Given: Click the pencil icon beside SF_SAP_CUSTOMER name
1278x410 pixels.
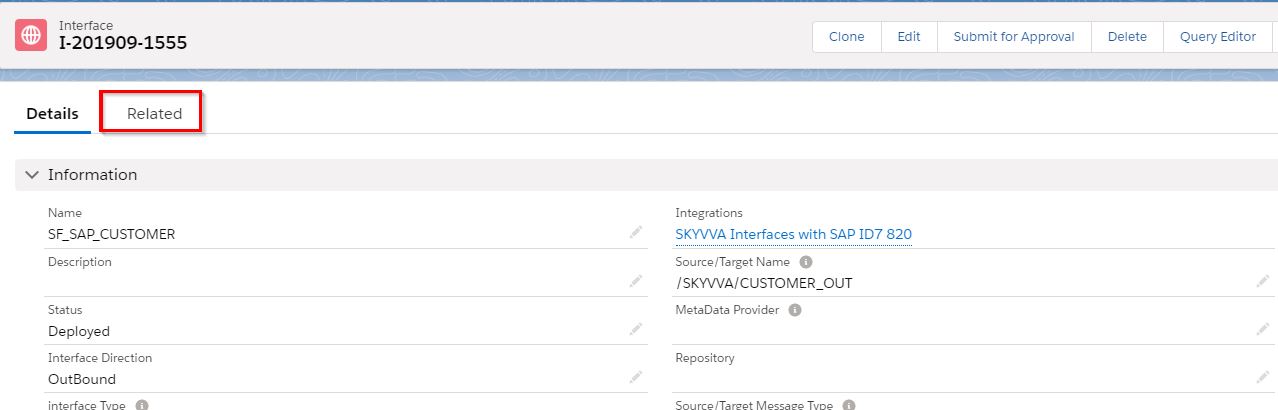Looking at the screenshot, I should (635, 233).
